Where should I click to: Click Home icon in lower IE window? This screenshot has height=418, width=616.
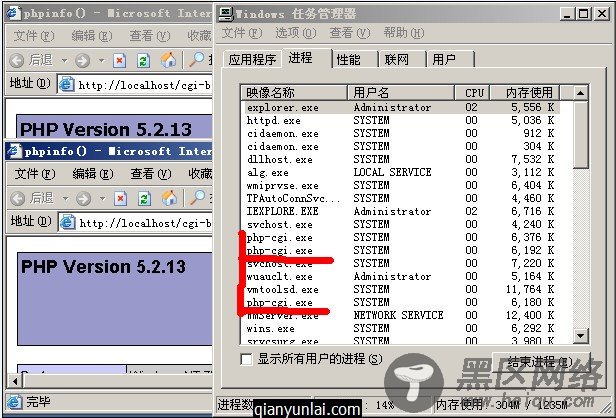[x=169, y=198]
